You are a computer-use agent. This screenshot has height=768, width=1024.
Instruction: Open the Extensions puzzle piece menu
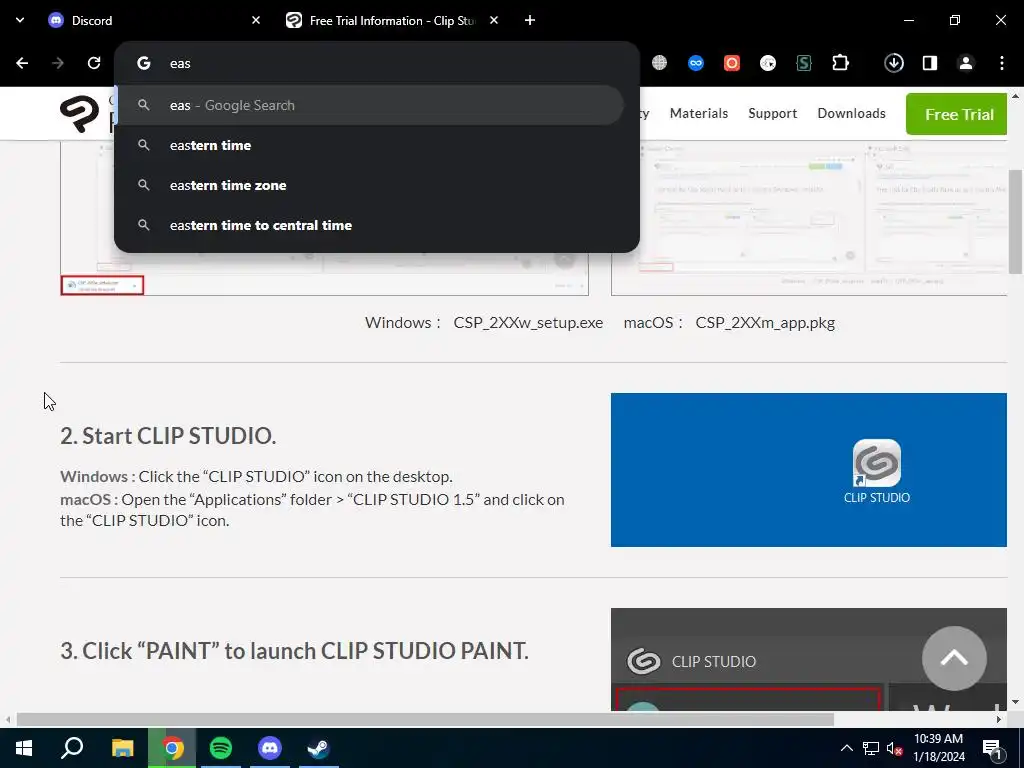point(840,63)
